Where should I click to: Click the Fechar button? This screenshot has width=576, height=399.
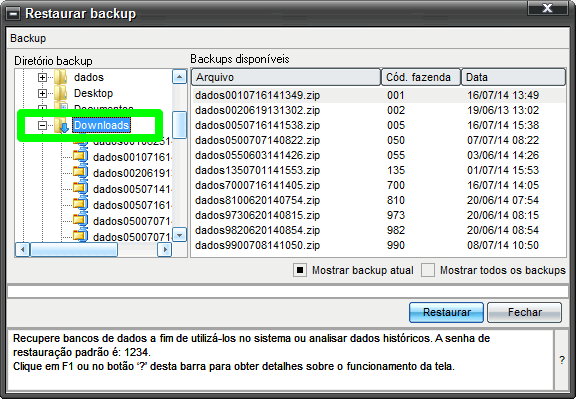coord(525,312)
